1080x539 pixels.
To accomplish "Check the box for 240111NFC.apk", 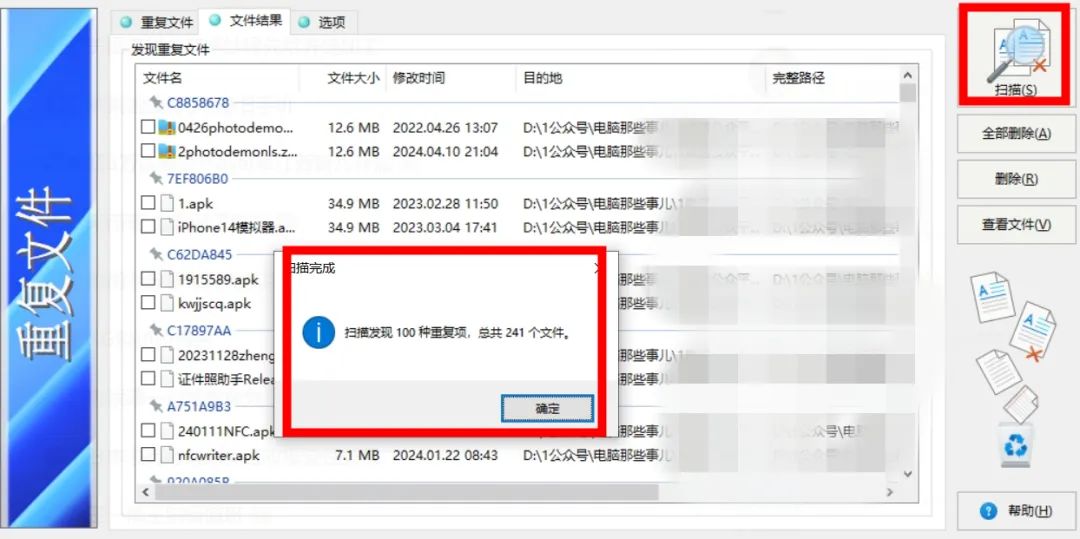I will coord(147,431).
